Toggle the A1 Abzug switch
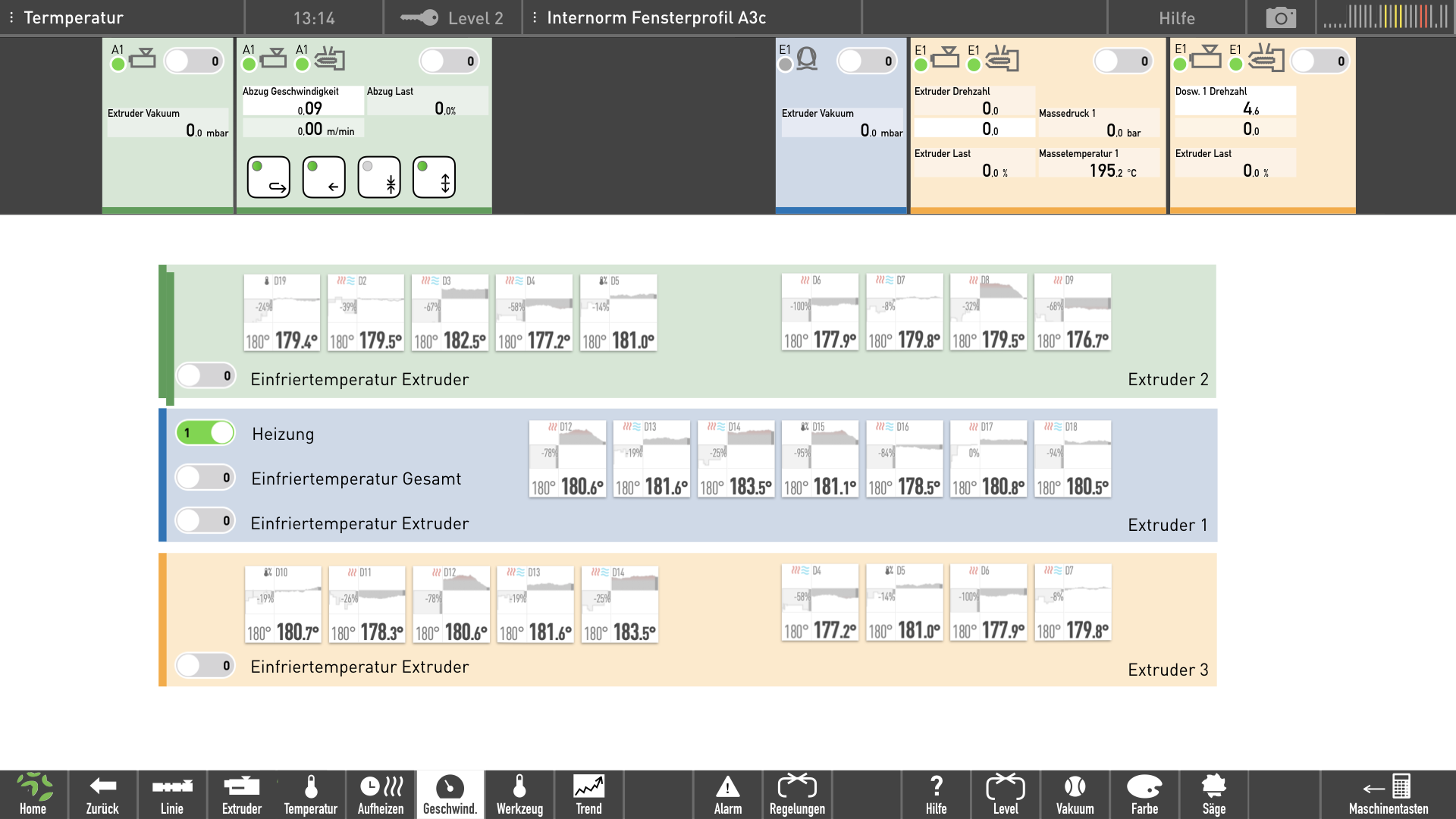Image resolution: width=1456 pixels, height=819 pixels. tap(450, 61)
